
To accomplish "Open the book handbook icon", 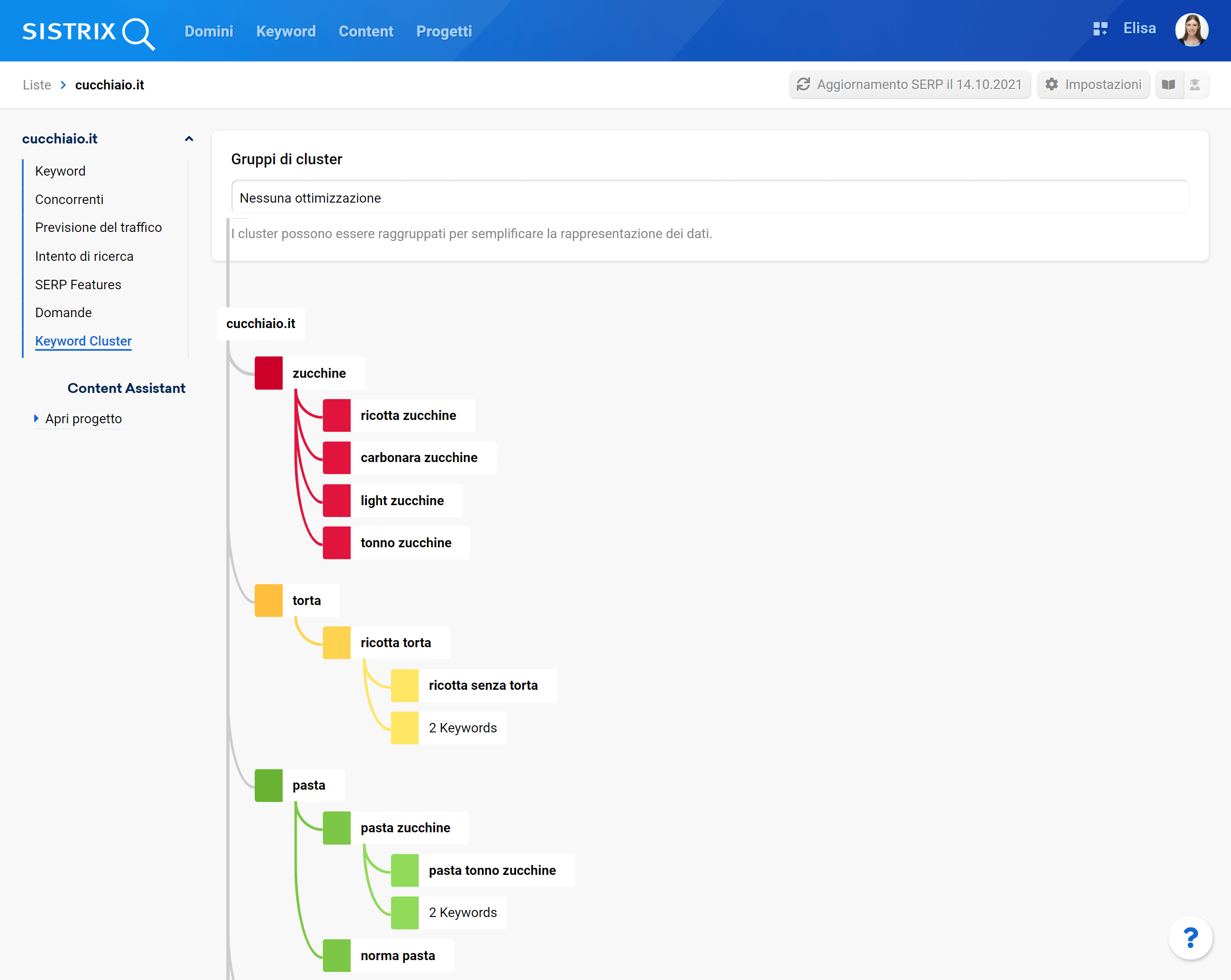I will (x=1168, y=84).
